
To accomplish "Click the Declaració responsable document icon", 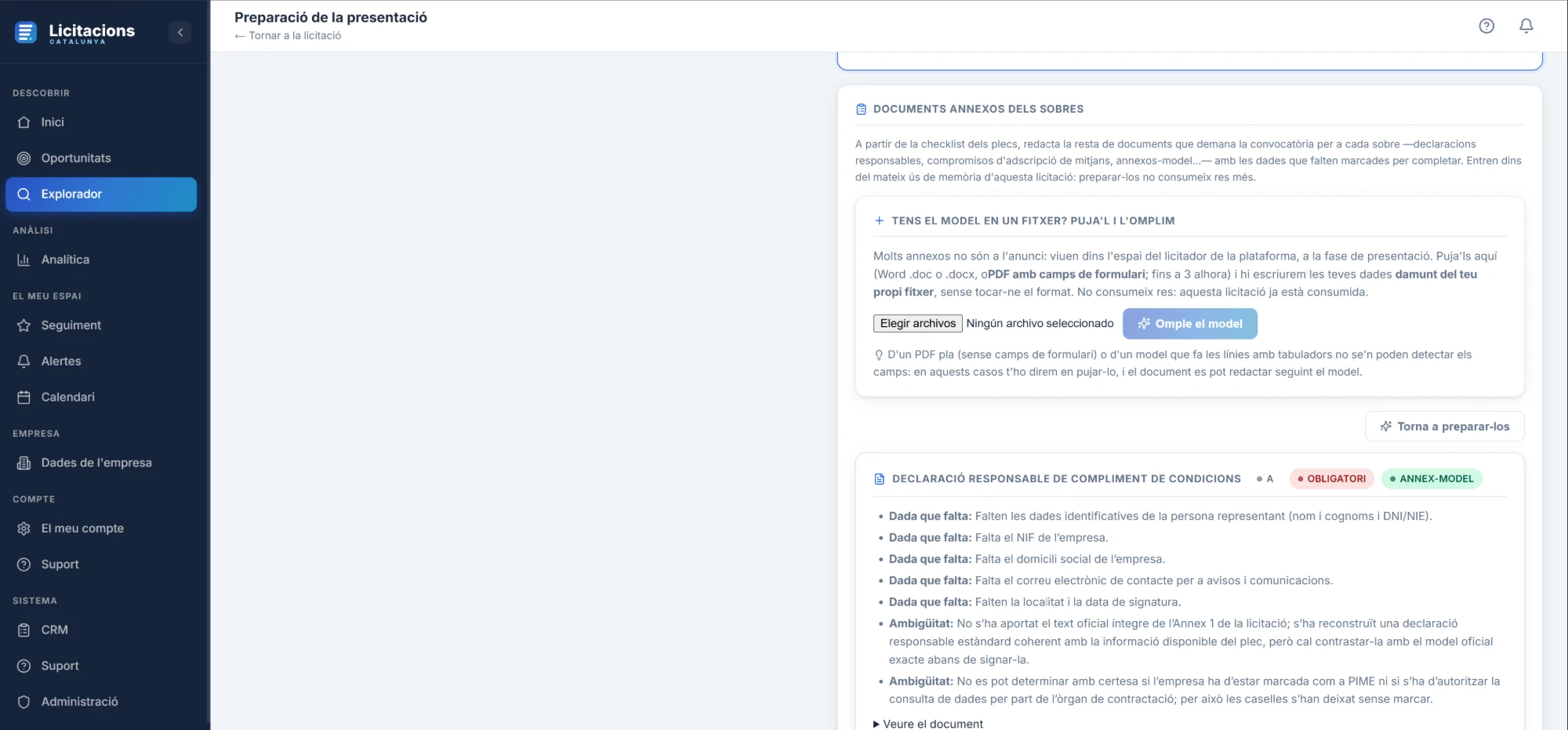I will (879, 479).
